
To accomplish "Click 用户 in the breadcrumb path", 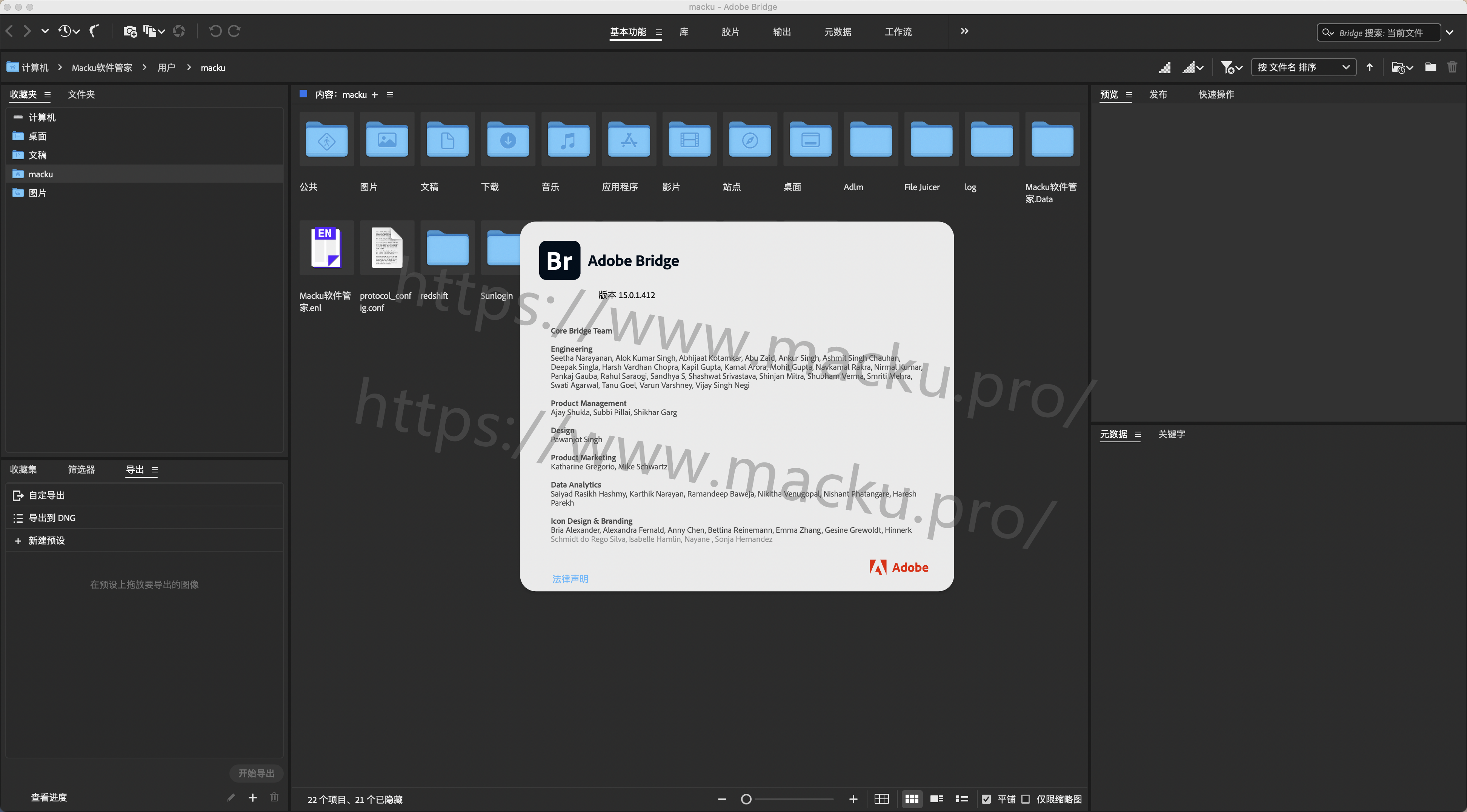I will tap(166, 68).
